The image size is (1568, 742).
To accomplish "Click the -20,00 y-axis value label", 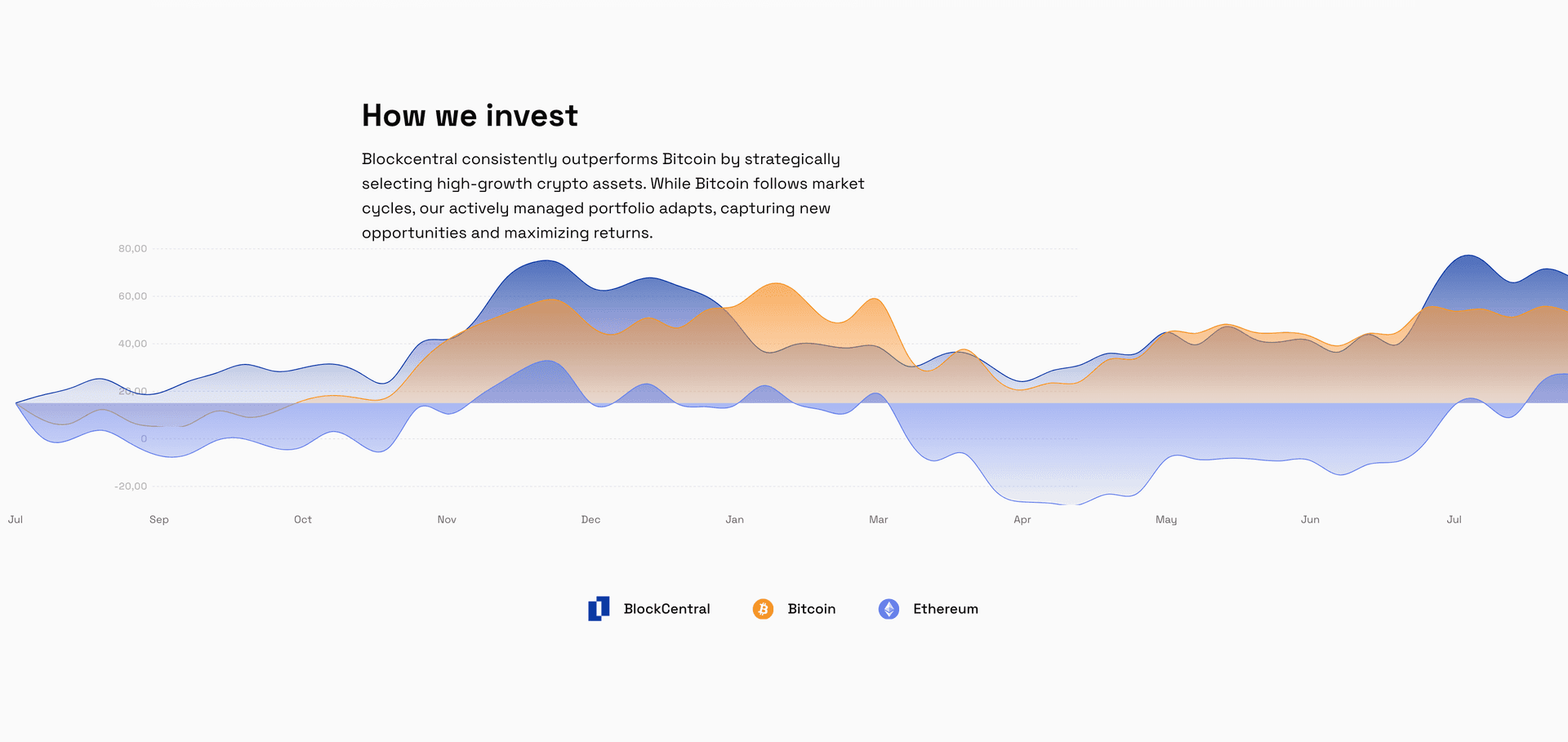I will pyautogui.click(x=131, y=487).
